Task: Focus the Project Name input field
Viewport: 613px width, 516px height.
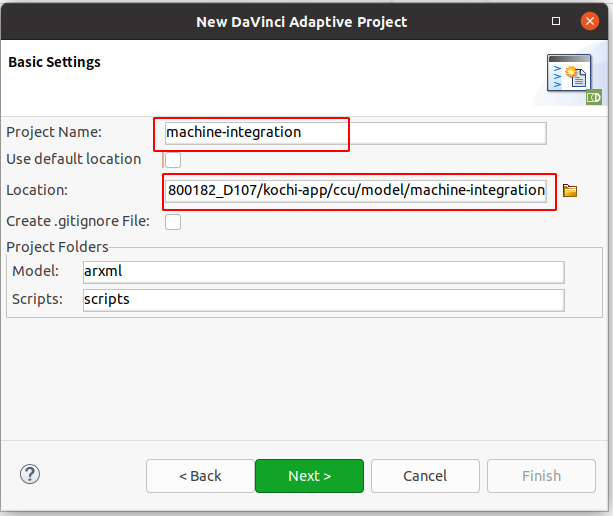Action: pos(355,133)
